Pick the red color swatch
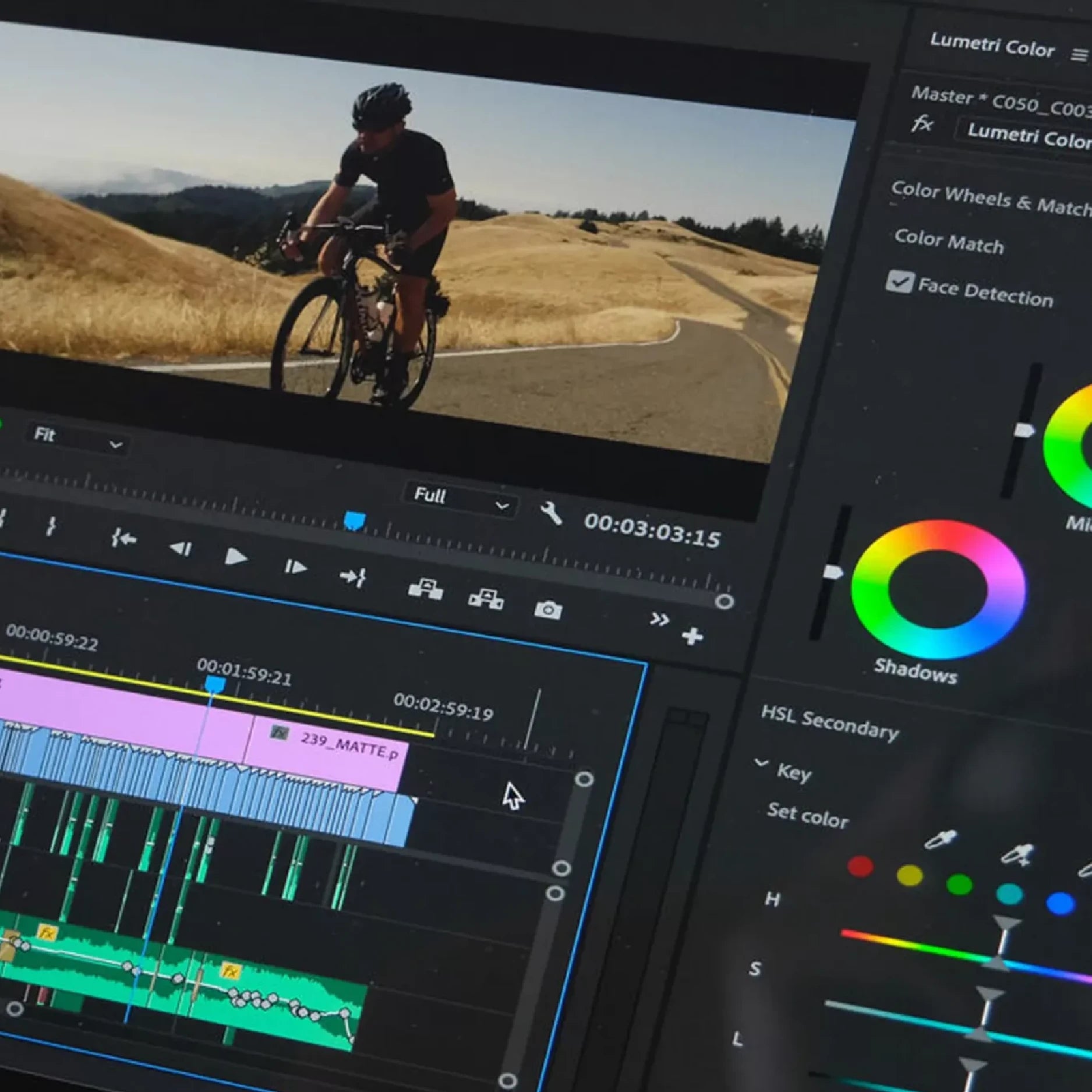Viewport: 1092px width, 1092px height. 860,866
